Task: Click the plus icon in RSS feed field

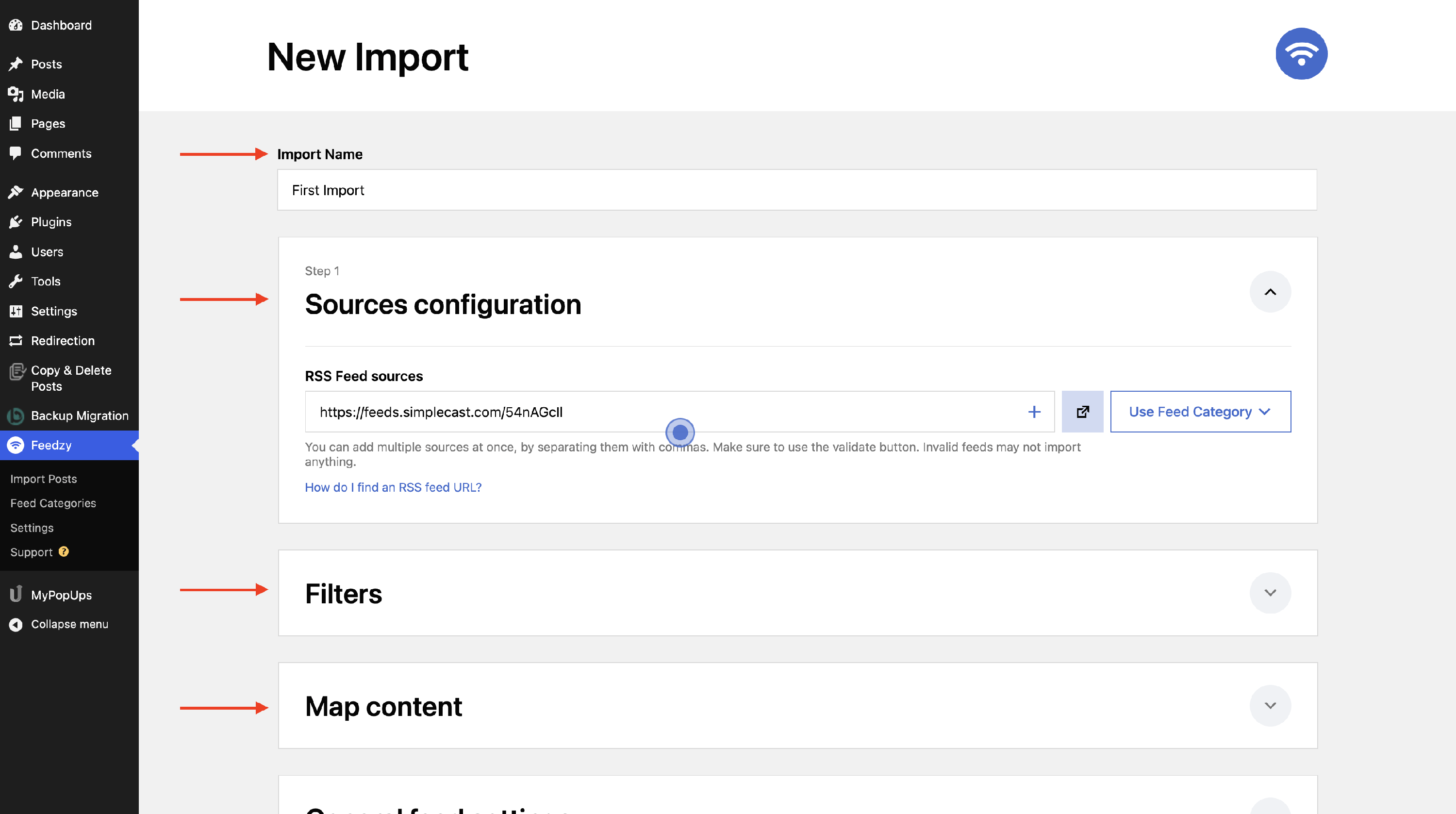Action: click(1034, 412)
